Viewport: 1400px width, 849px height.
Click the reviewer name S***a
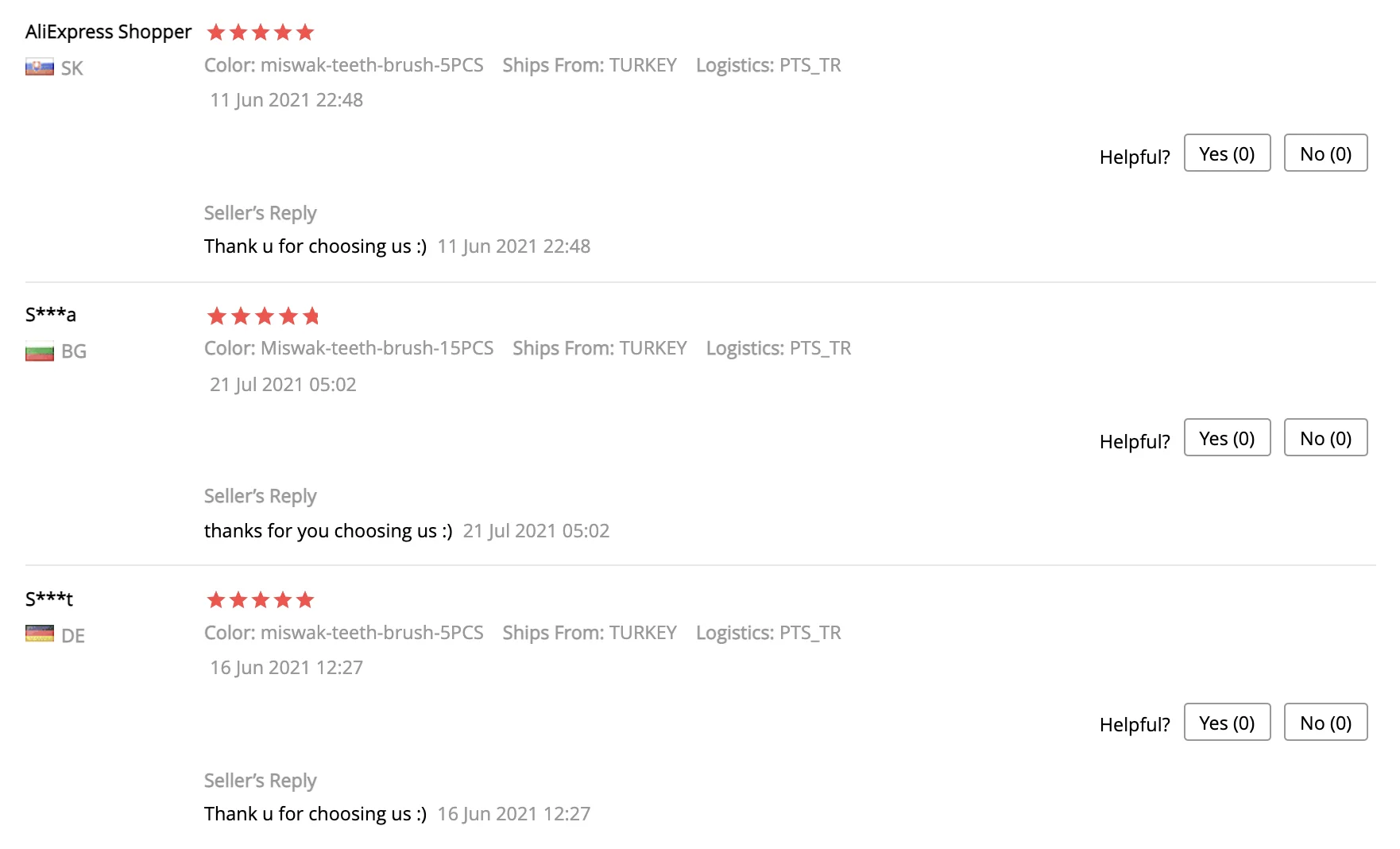[51, 315]
